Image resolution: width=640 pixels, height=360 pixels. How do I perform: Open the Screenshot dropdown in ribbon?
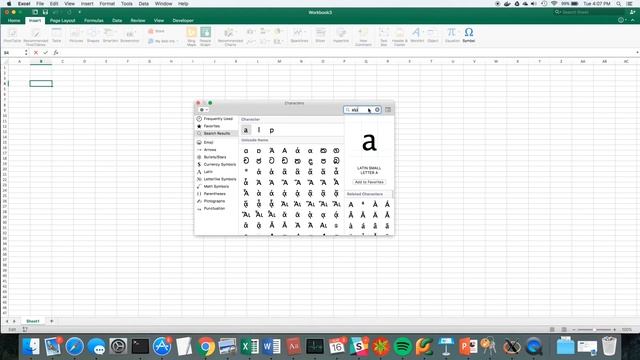click(130, 35)
